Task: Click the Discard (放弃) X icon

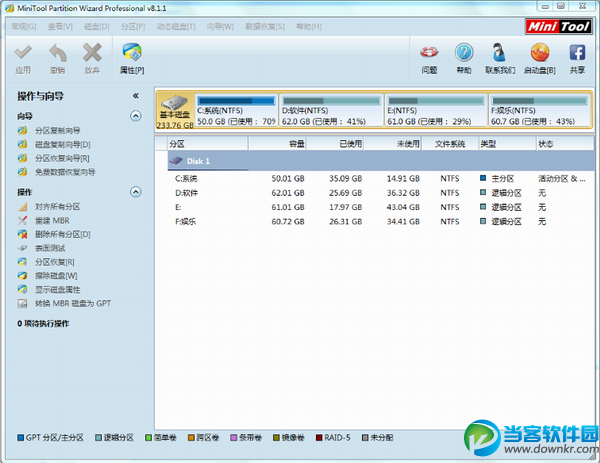Action: pos(92,53)
